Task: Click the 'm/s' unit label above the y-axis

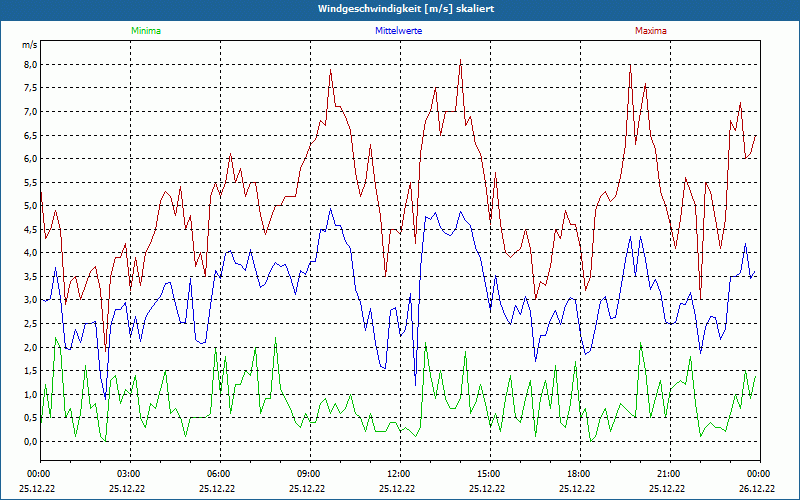Action: (30, 45)
